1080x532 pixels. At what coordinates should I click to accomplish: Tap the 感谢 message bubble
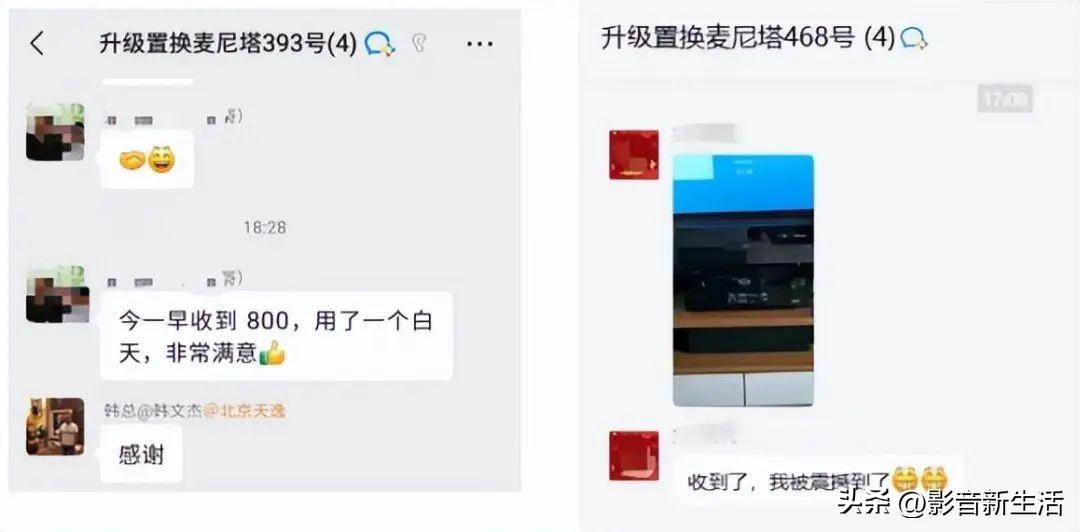click(141, 455)
